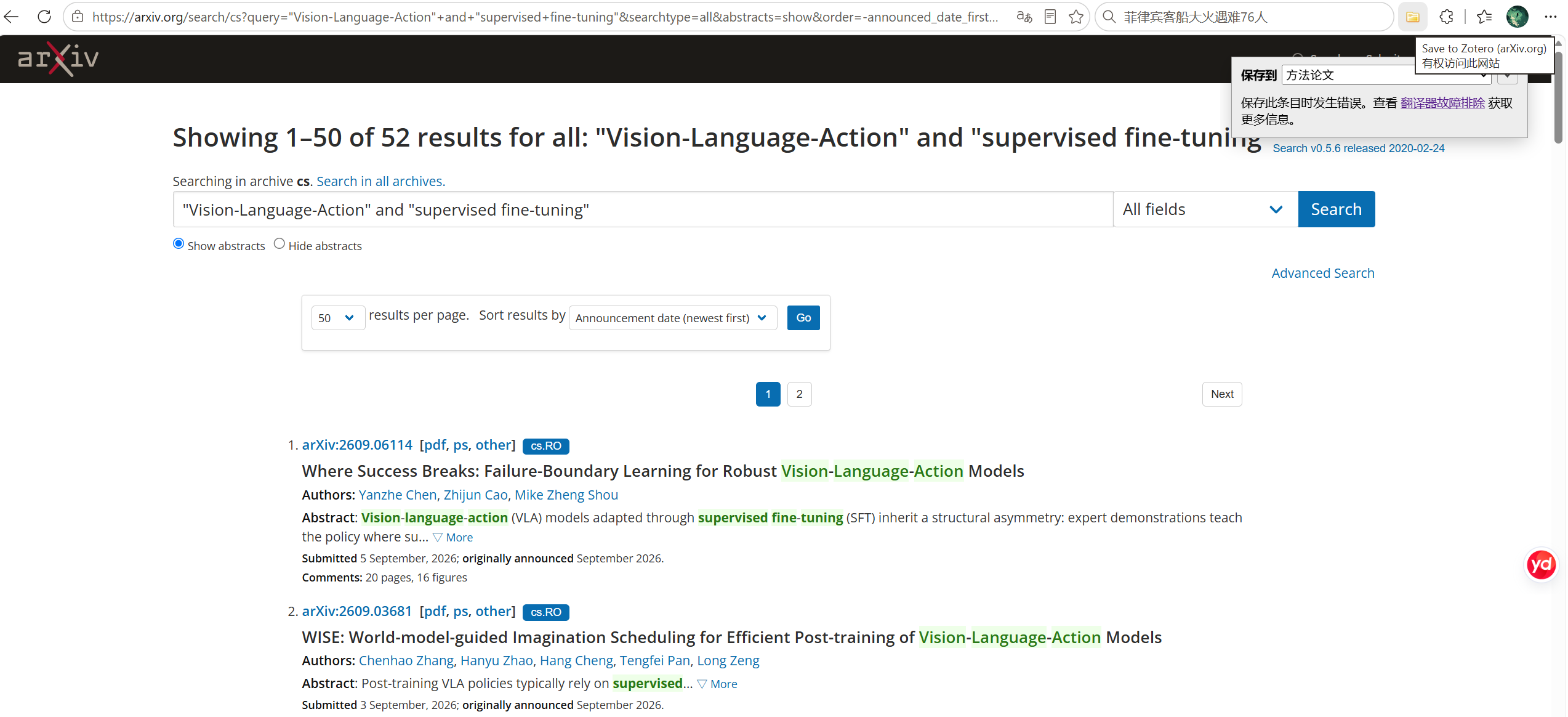Open the All fields dropdown
1568x717 pixels.
pyautogui.click(x=1205, y=209)
